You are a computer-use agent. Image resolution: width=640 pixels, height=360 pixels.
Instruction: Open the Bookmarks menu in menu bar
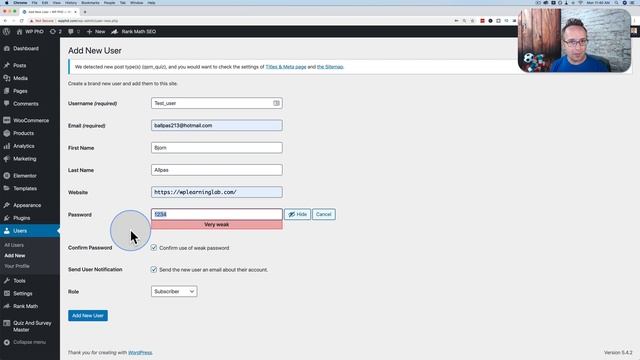(90, 2)
